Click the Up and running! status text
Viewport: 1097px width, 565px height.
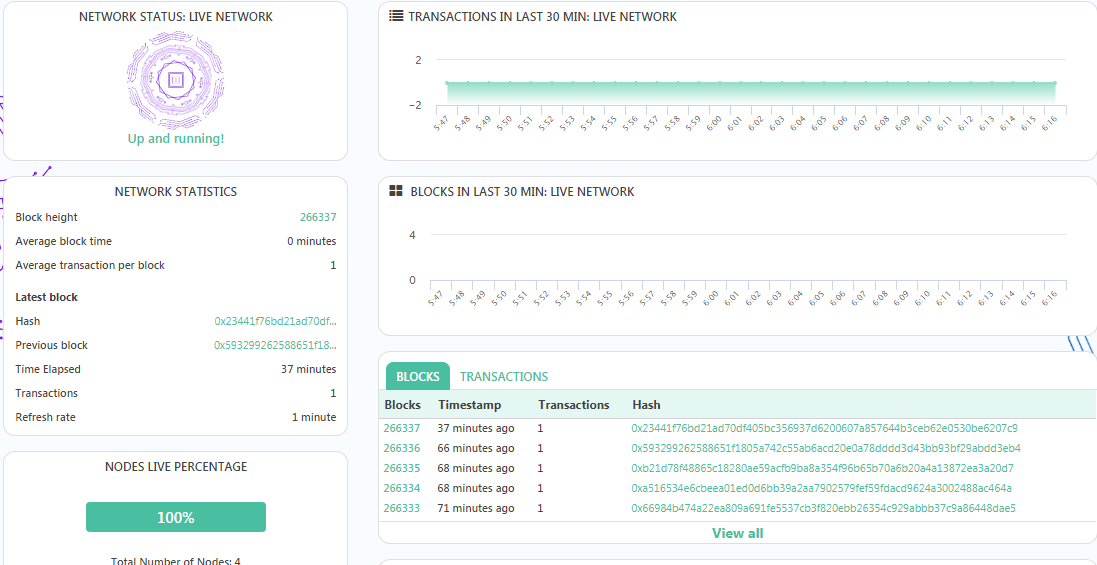176,138
